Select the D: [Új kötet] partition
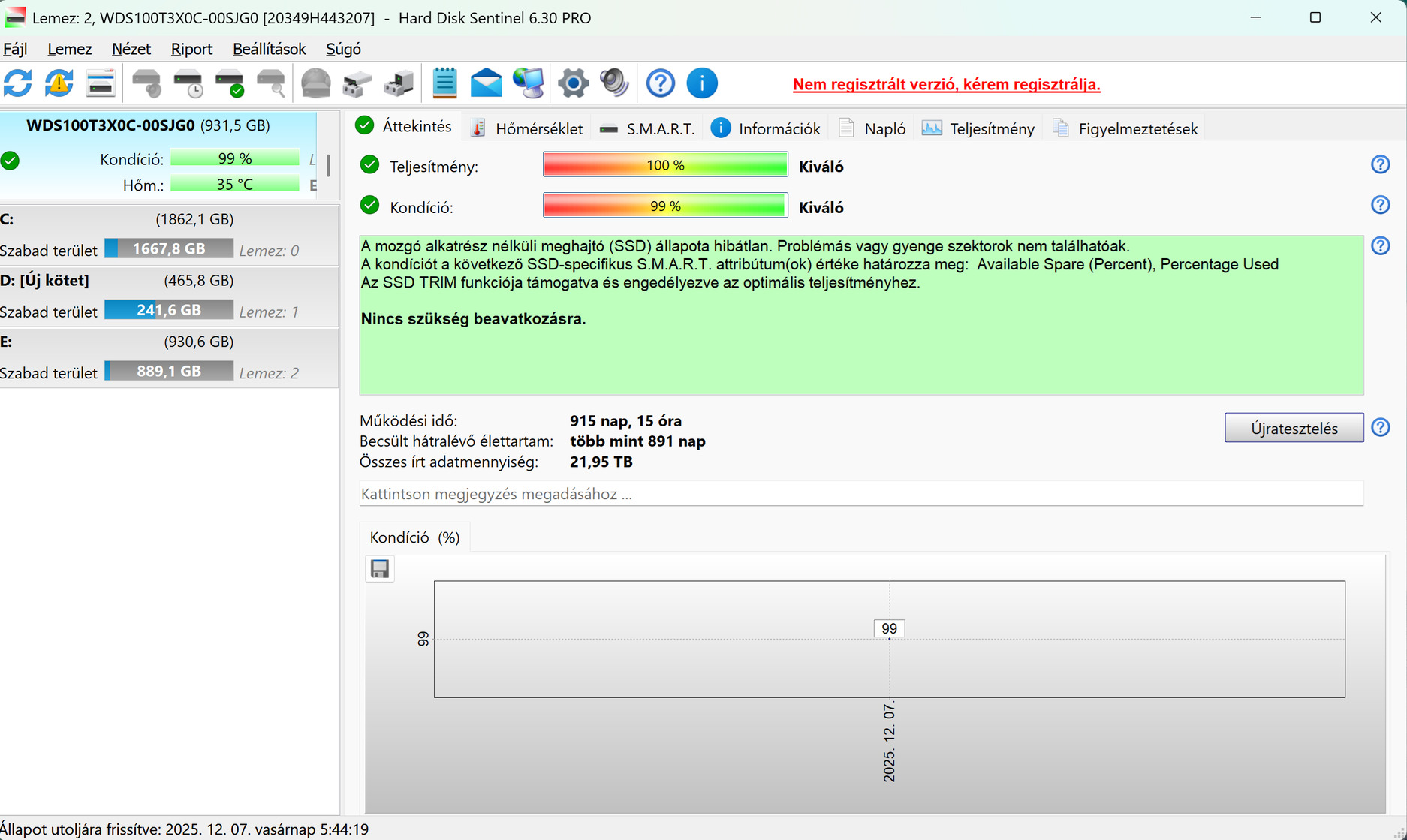This screenshot has height=840, width=1407. click(x=169, y=296)
